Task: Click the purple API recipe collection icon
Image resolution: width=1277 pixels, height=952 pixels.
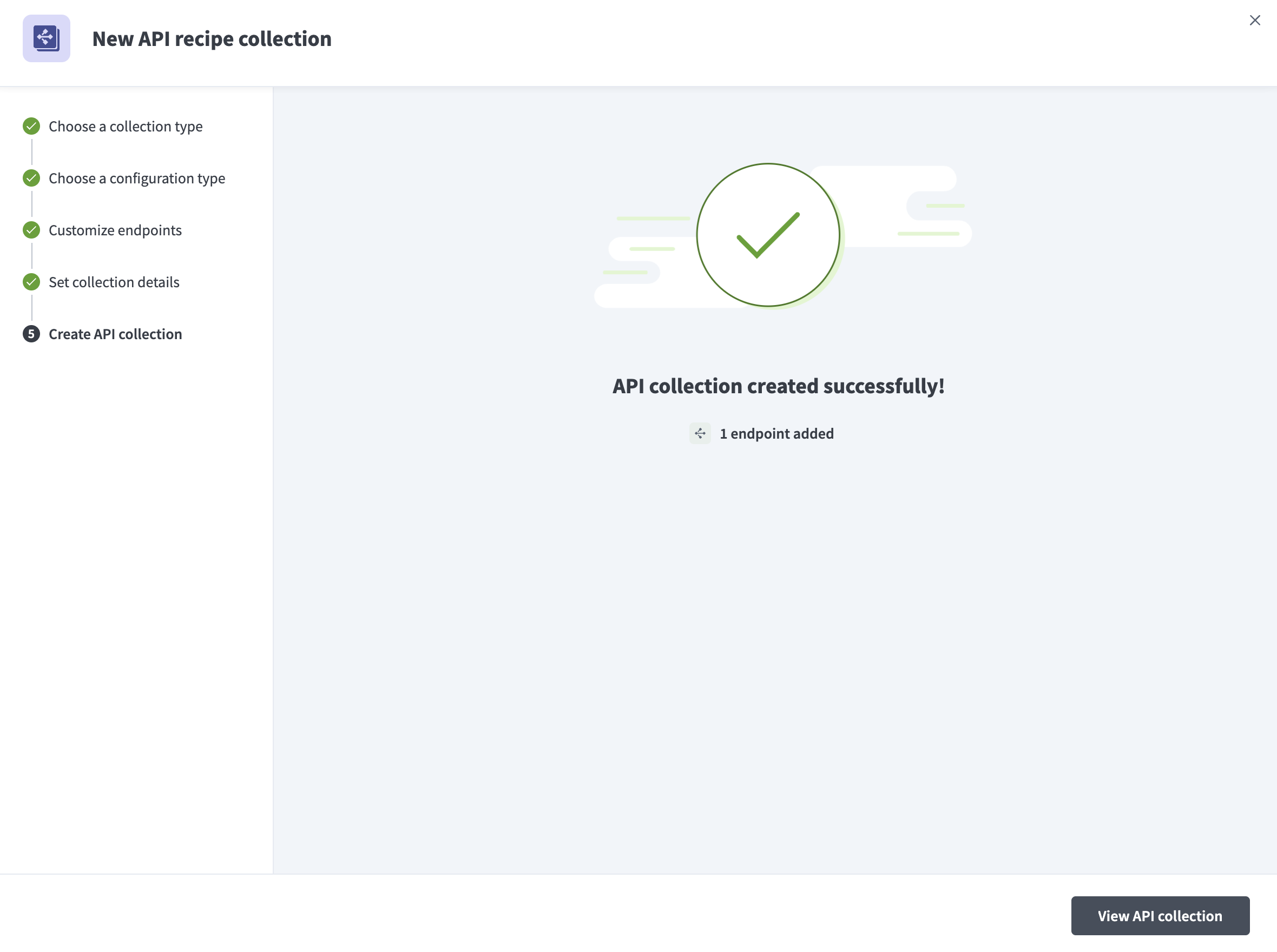Action: (46, 38)
